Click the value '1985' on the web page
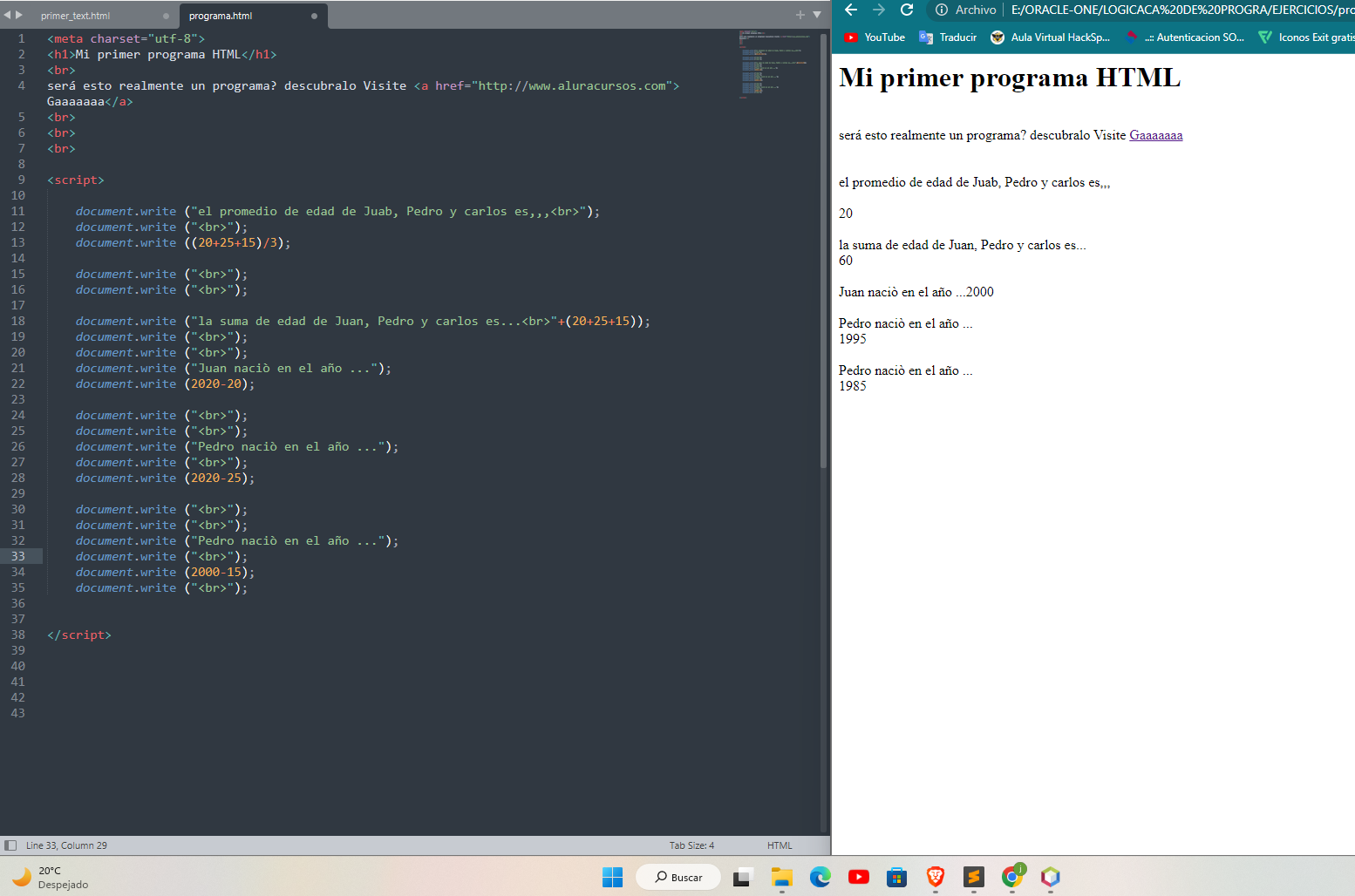Image resolution: width=1355 pixels, height=896 pixels. click(853, 386)
